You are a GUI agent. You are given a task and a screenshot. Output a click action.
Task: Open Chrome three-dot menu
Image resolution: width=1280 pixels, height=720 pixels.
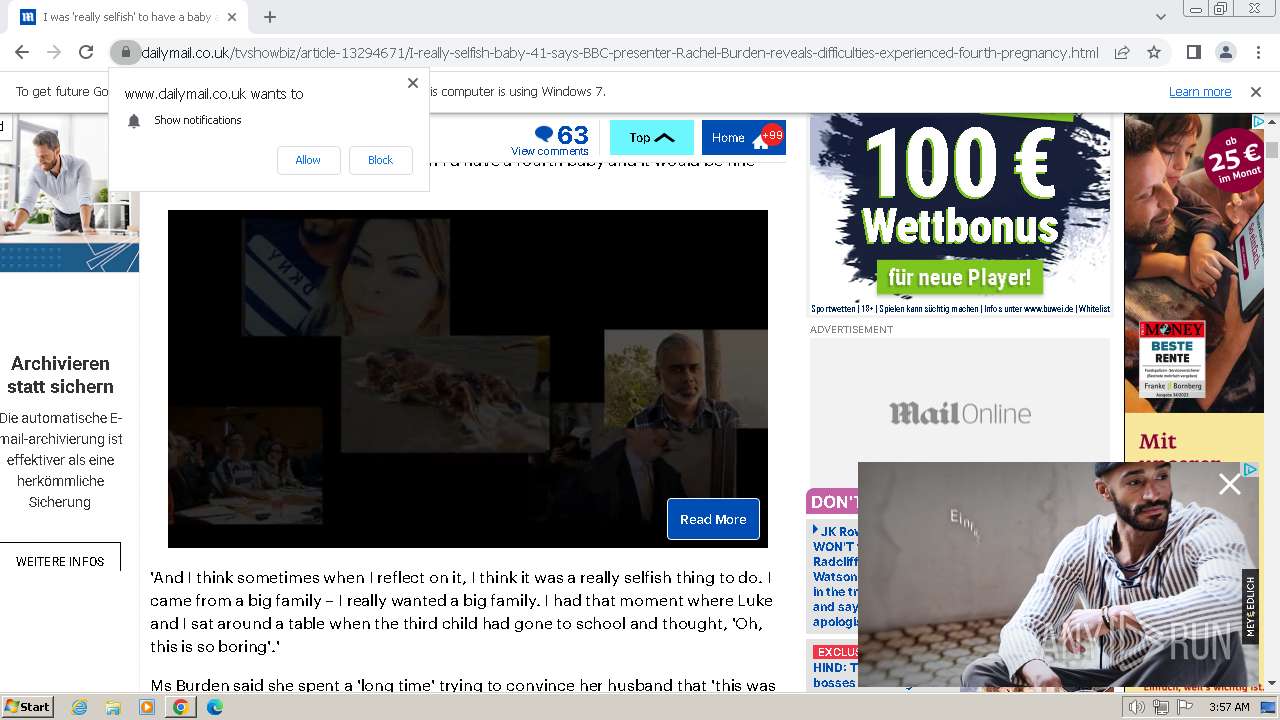point(1257,52)
